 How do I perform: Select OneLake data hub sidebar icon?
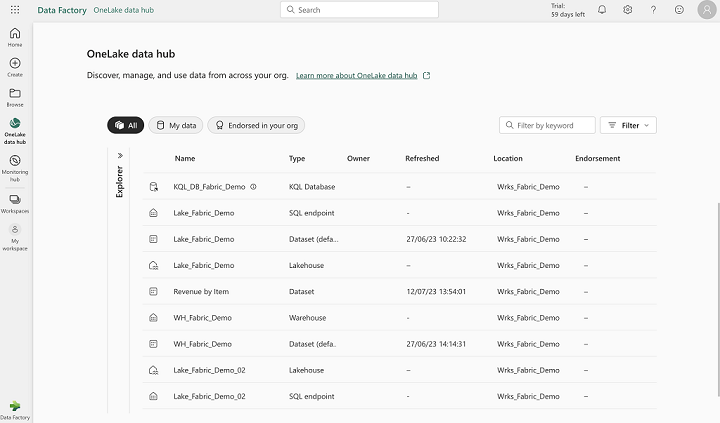(15, 130)
